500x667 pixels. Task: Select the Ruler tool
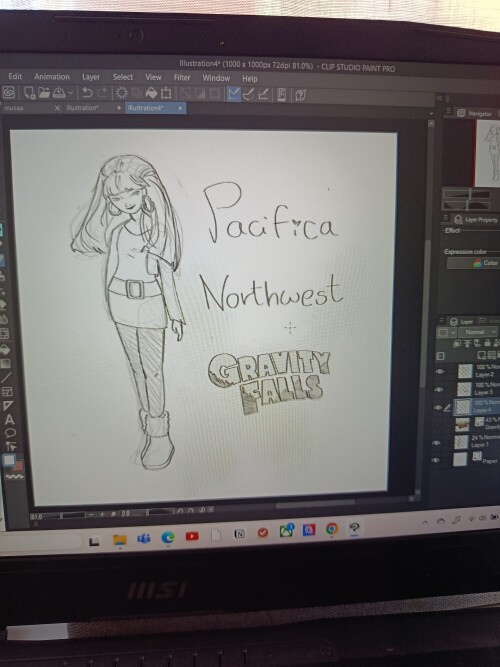(x=8, y=405)
